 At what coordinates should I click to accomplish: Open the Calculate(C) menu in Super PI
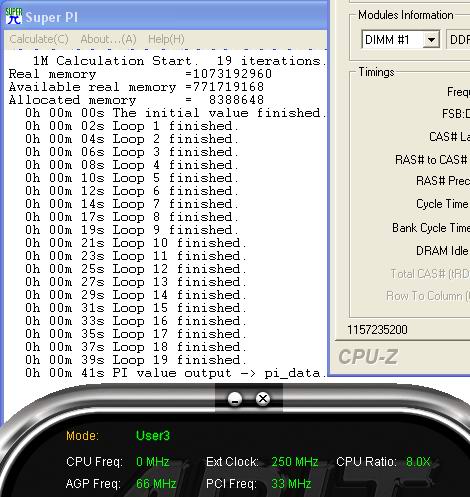(39, 39)
